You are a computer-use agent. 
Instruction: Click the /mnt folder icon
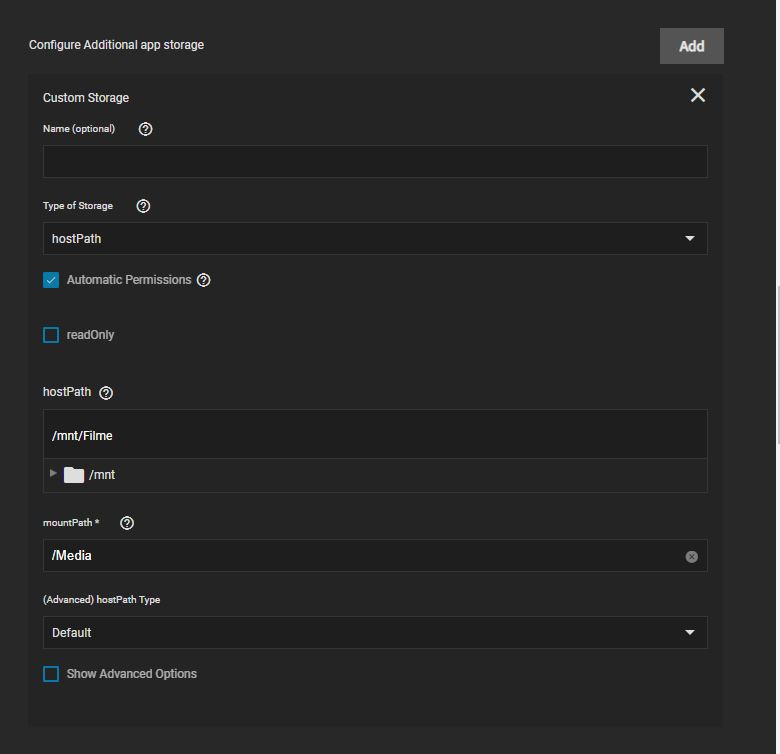coord(74,475)
